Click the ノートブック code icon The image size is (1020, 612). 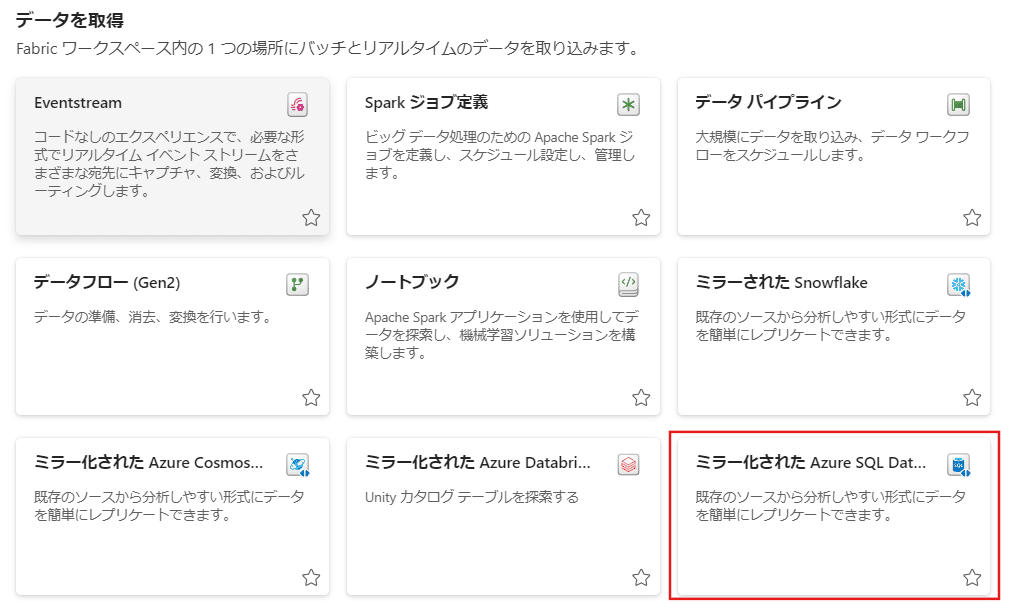point(628,284)
